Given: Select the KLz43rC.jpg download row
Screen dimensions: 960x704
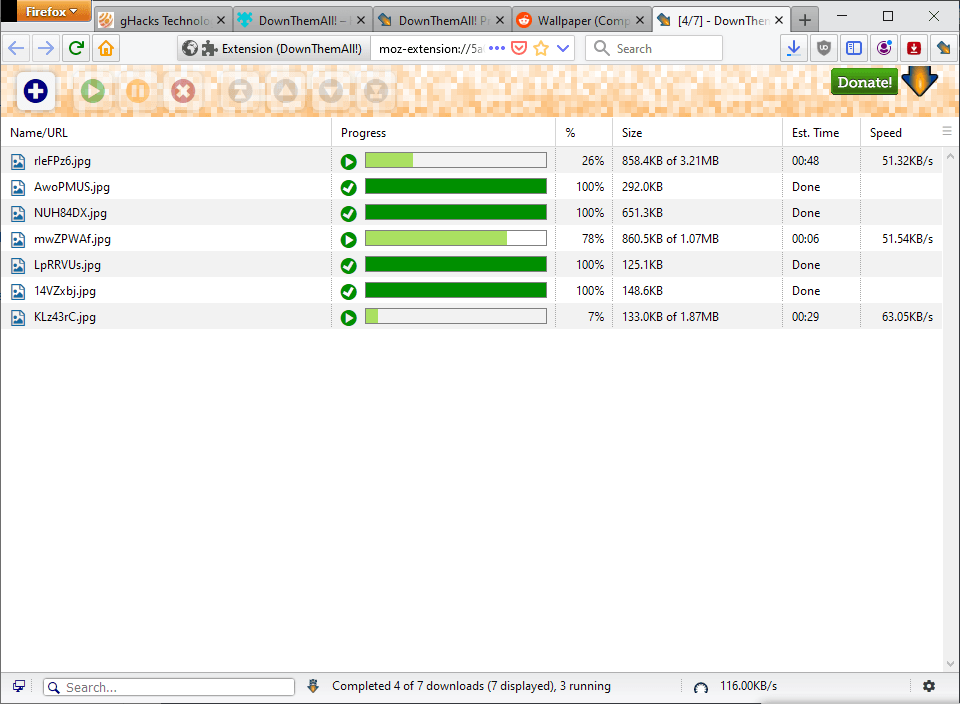Looking at the screenshot, I should (x=471, y=317).
